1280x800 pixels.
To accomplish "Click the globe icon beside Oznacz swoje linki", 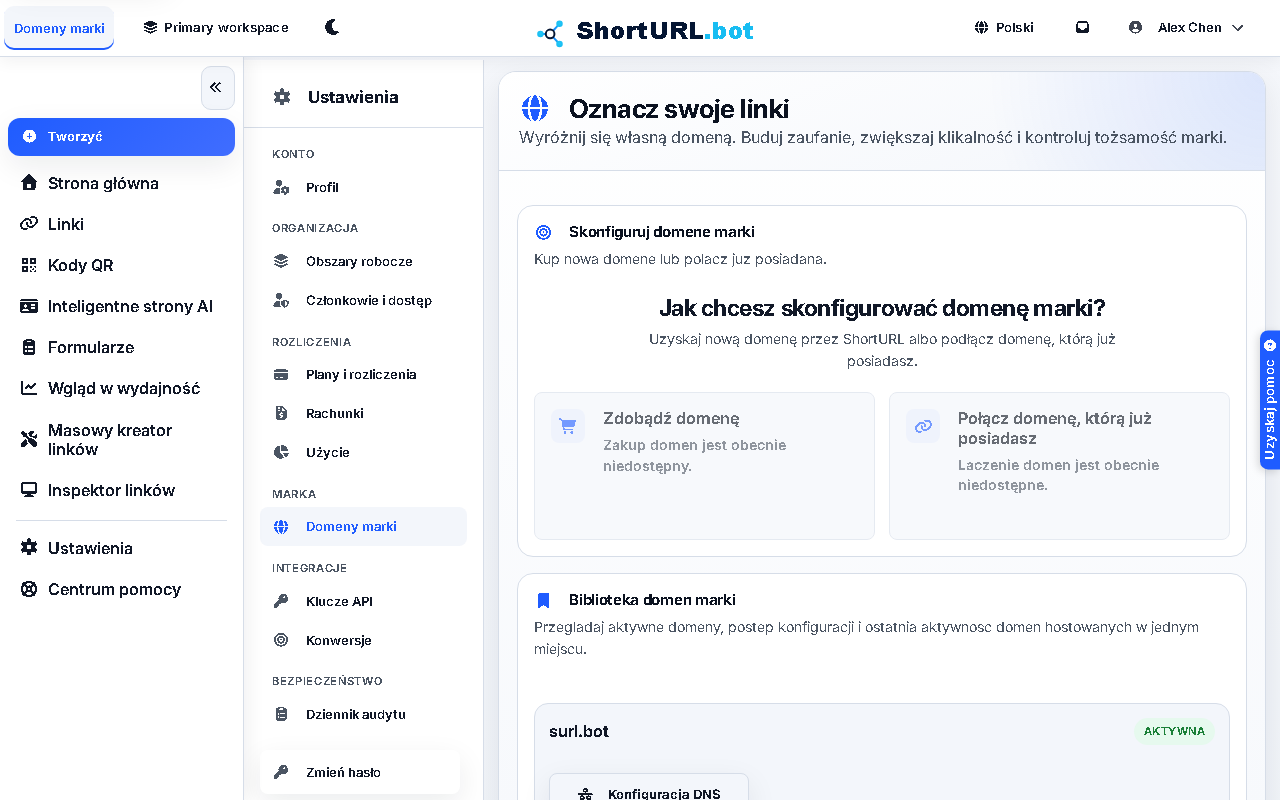I will pos(535,108).
